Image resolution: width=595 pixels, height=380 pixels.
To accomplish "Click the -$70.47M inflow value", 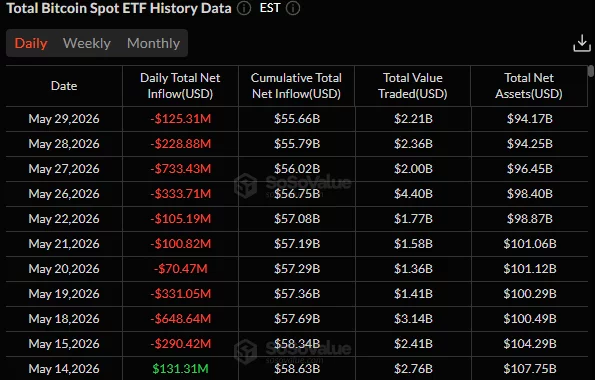I will pyautogui.click(x=181, y=269).
